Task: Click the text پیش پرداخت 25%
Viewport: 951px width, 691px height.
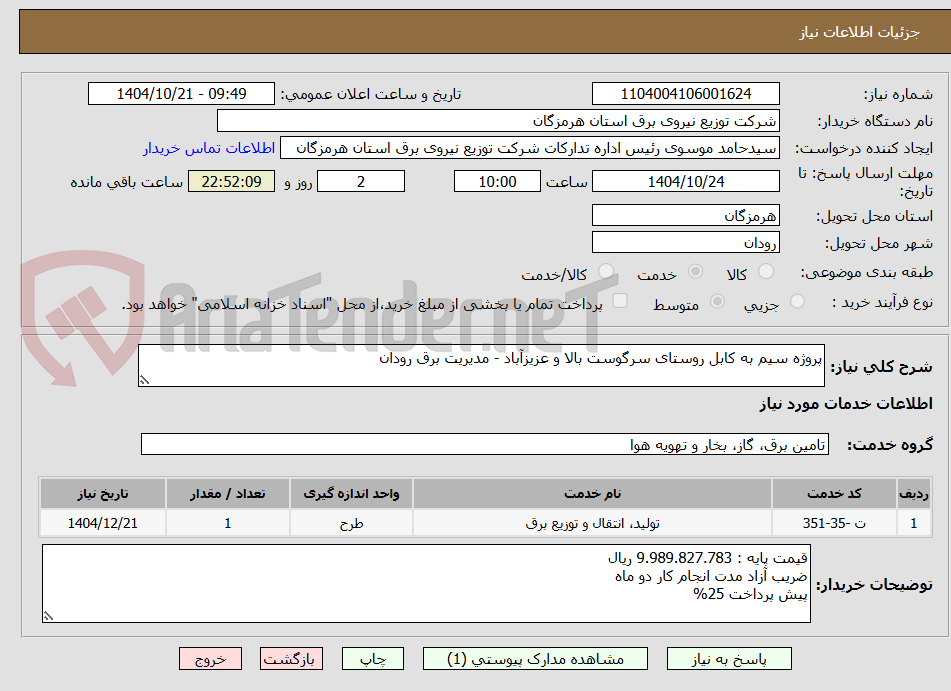Action: pyautogui.click(x=750, y=595)
